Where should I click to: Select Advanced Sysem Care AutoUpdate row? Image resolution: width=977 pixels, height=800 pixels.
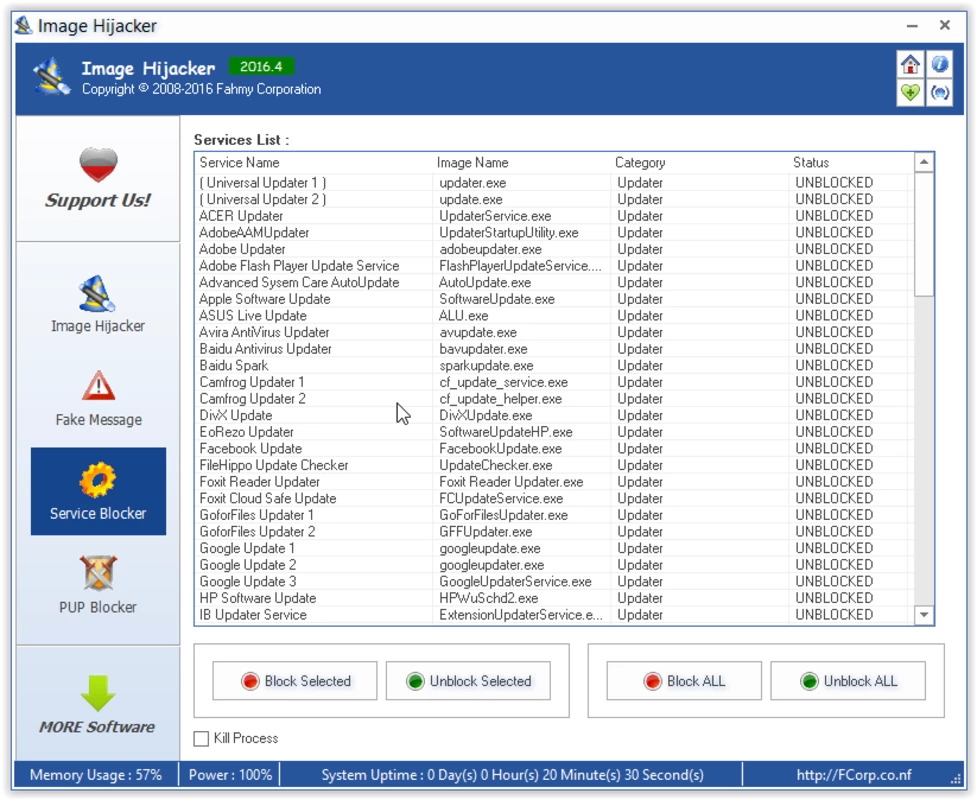pos(553,282)
